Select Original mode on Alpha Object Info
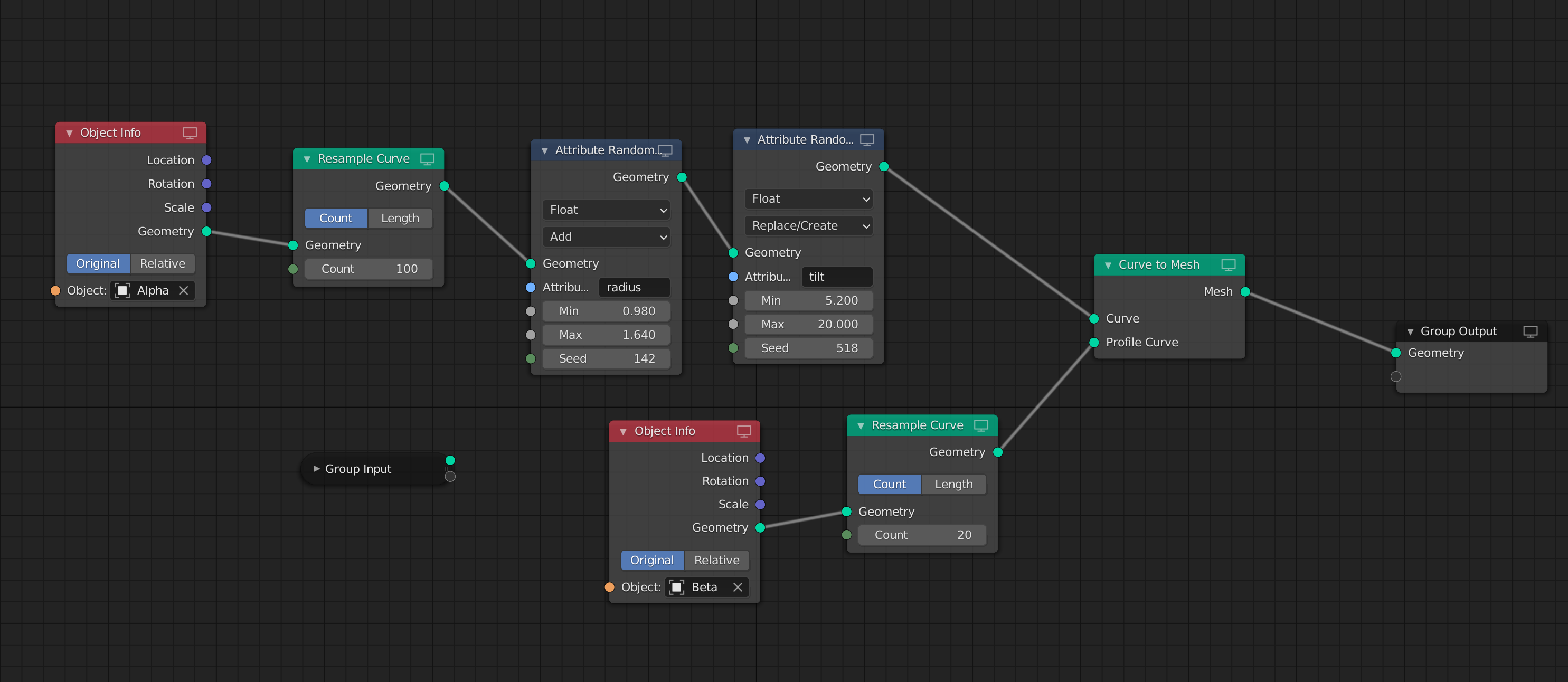This screenshot has height=682, width=1568. (x=98, y=263)
